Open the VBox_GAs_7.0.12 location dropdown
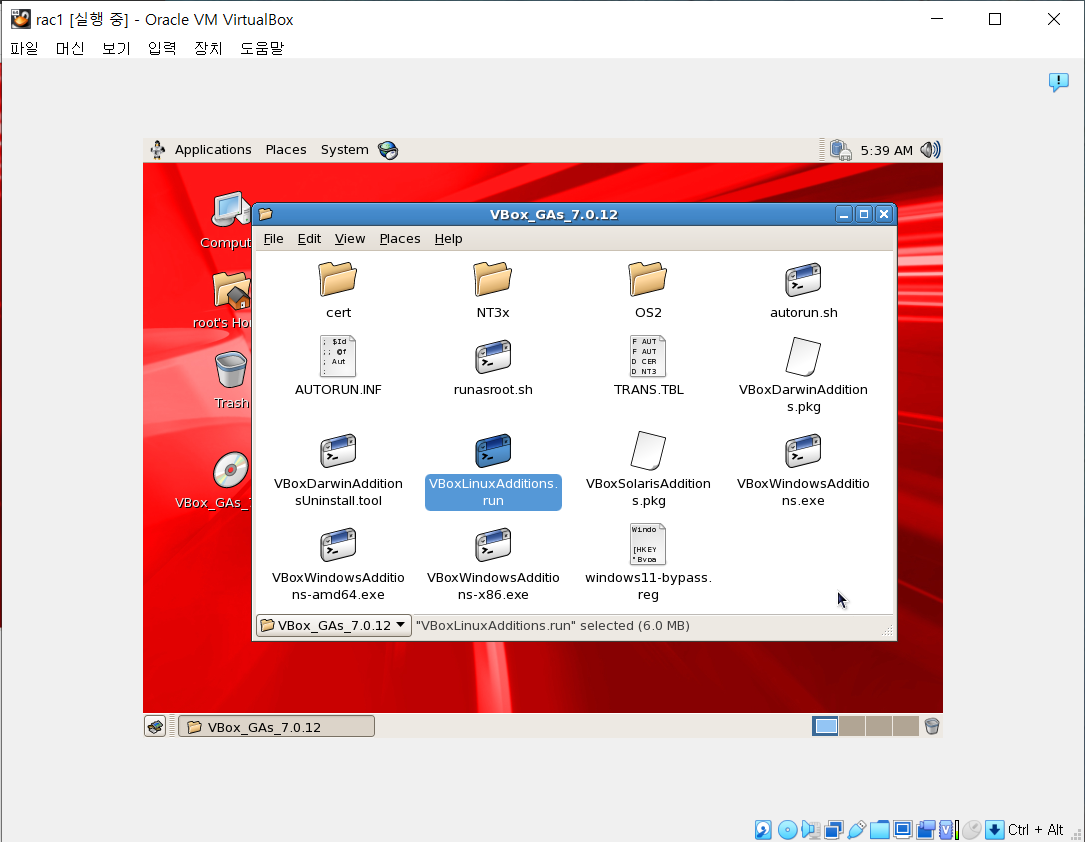The width and height of the screenshot is (1085, 842). [334, 625]
